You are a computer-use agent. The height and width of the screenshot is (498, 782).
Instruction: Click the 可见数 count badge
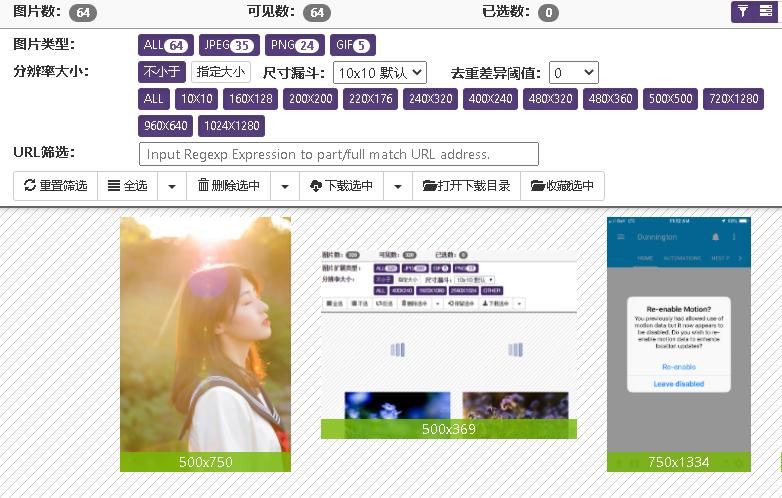317,12
